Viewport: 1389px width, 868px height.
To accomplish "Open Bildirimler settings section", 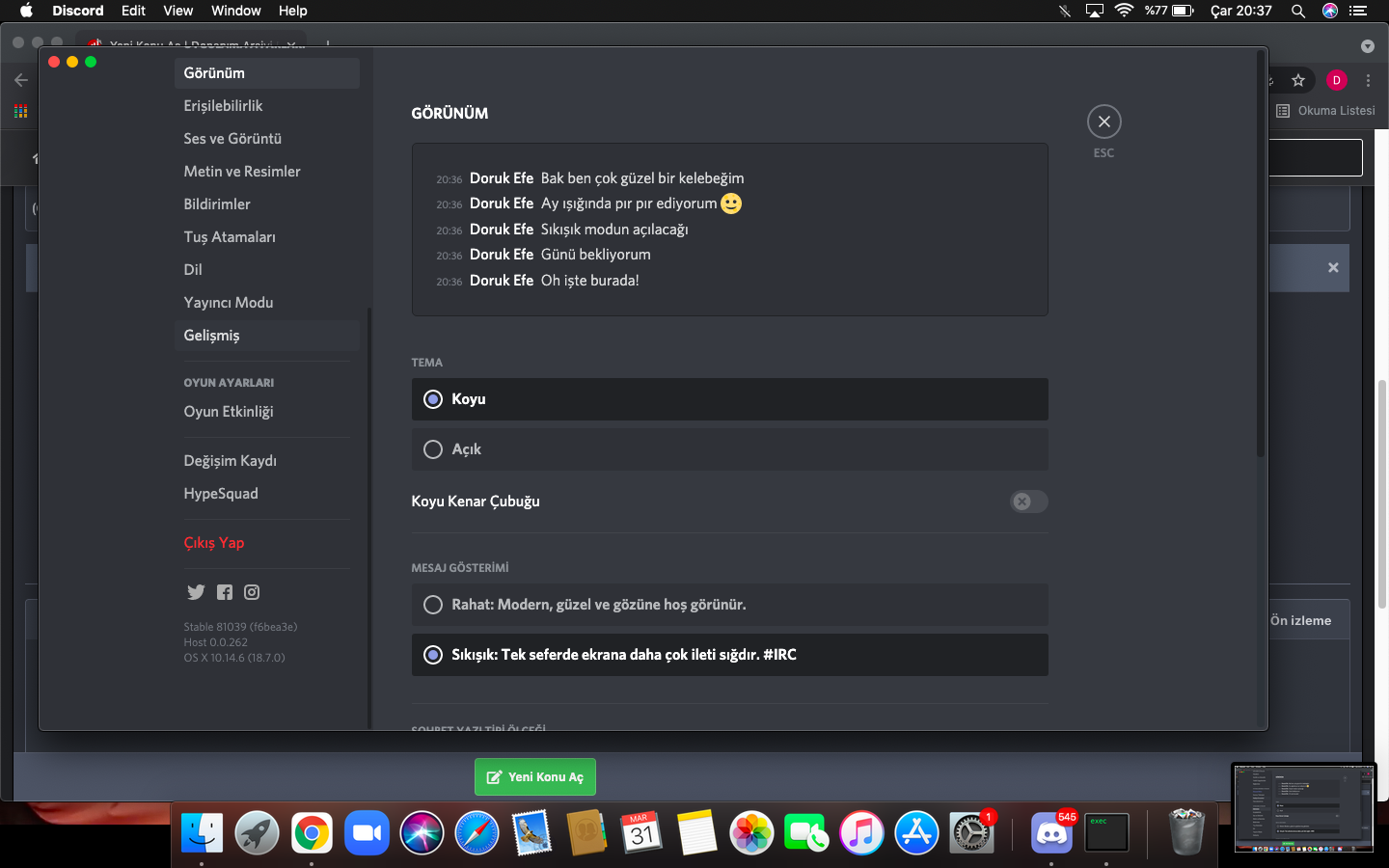I will pos(267,204).
